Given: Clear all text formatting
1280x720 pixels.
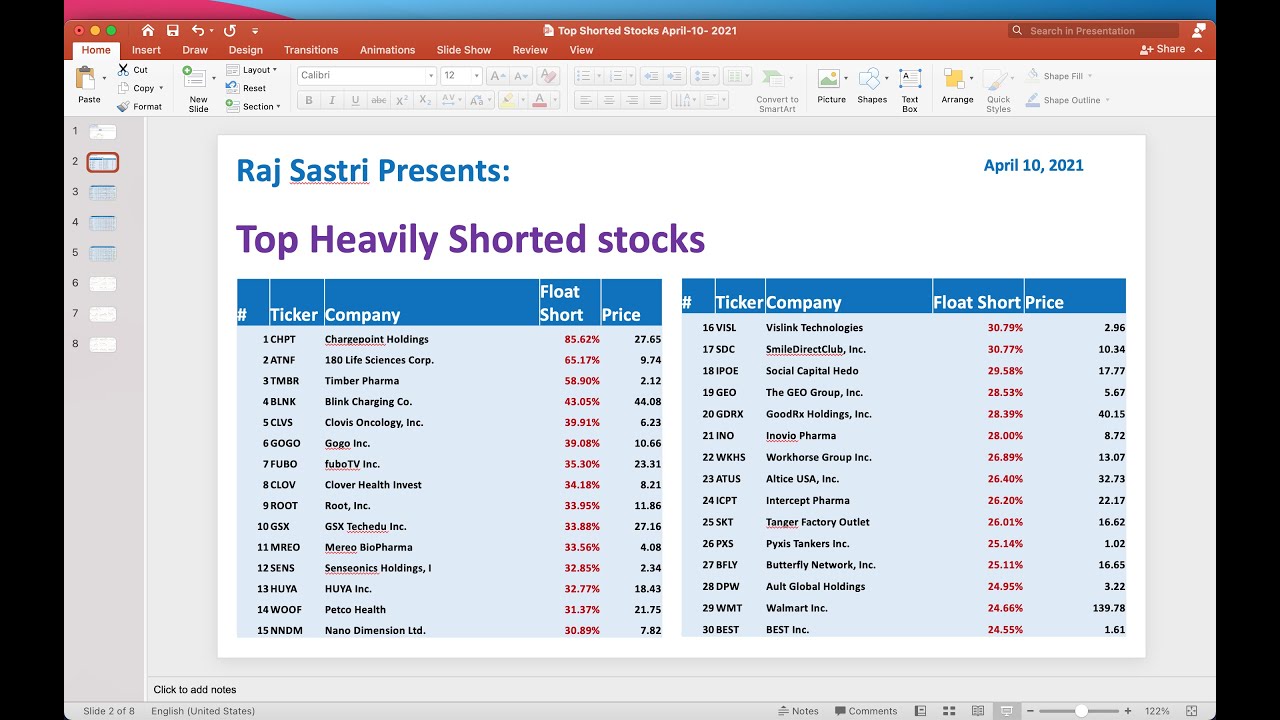Looking at the screenshot, I should (547, 75).
